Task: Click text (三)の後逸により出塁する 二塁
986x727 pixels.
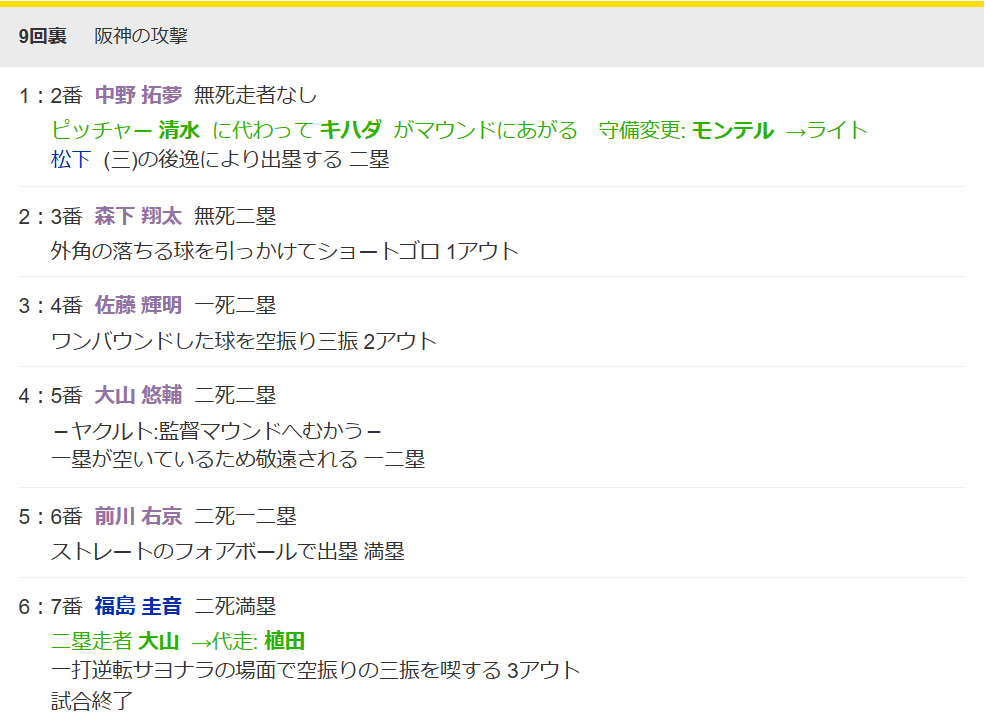Action: coord(246,160)
